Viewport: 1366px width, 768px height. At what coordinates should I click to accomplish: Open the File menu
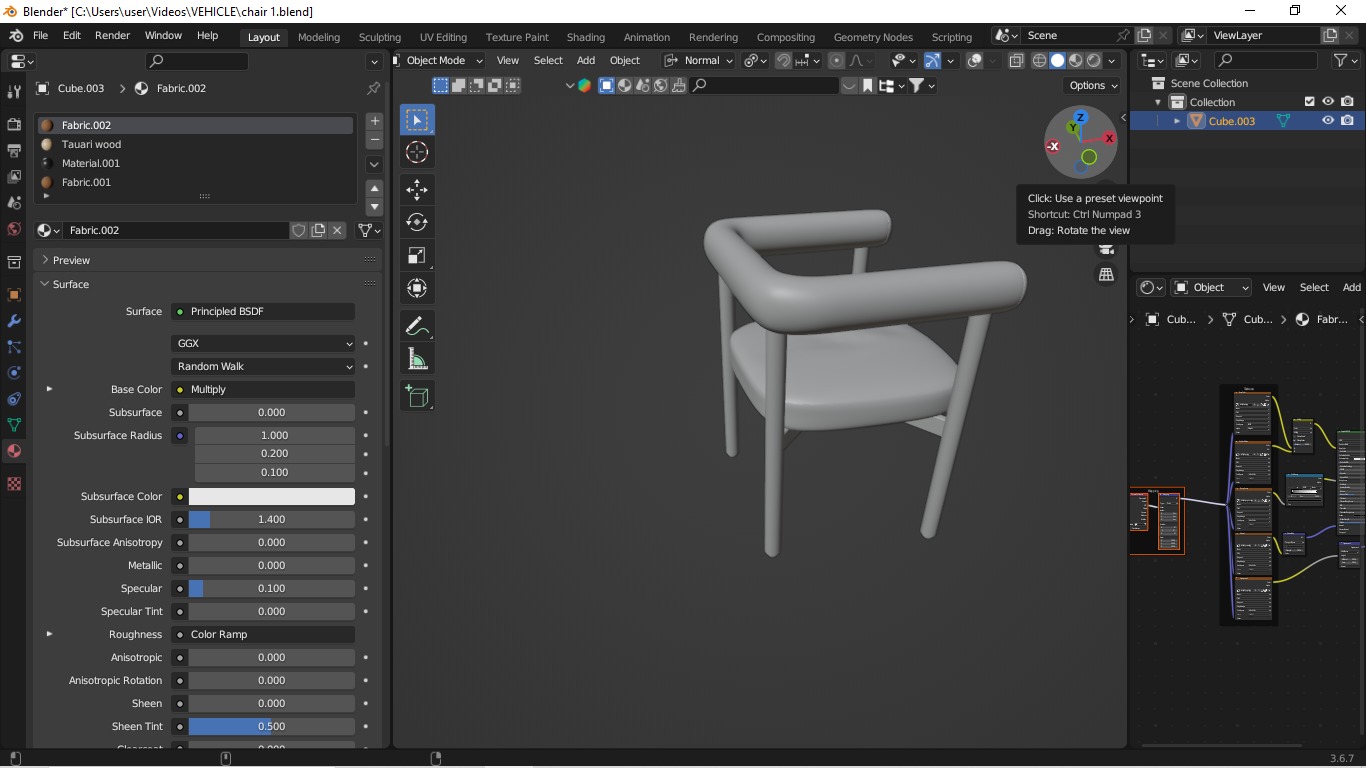40,36
